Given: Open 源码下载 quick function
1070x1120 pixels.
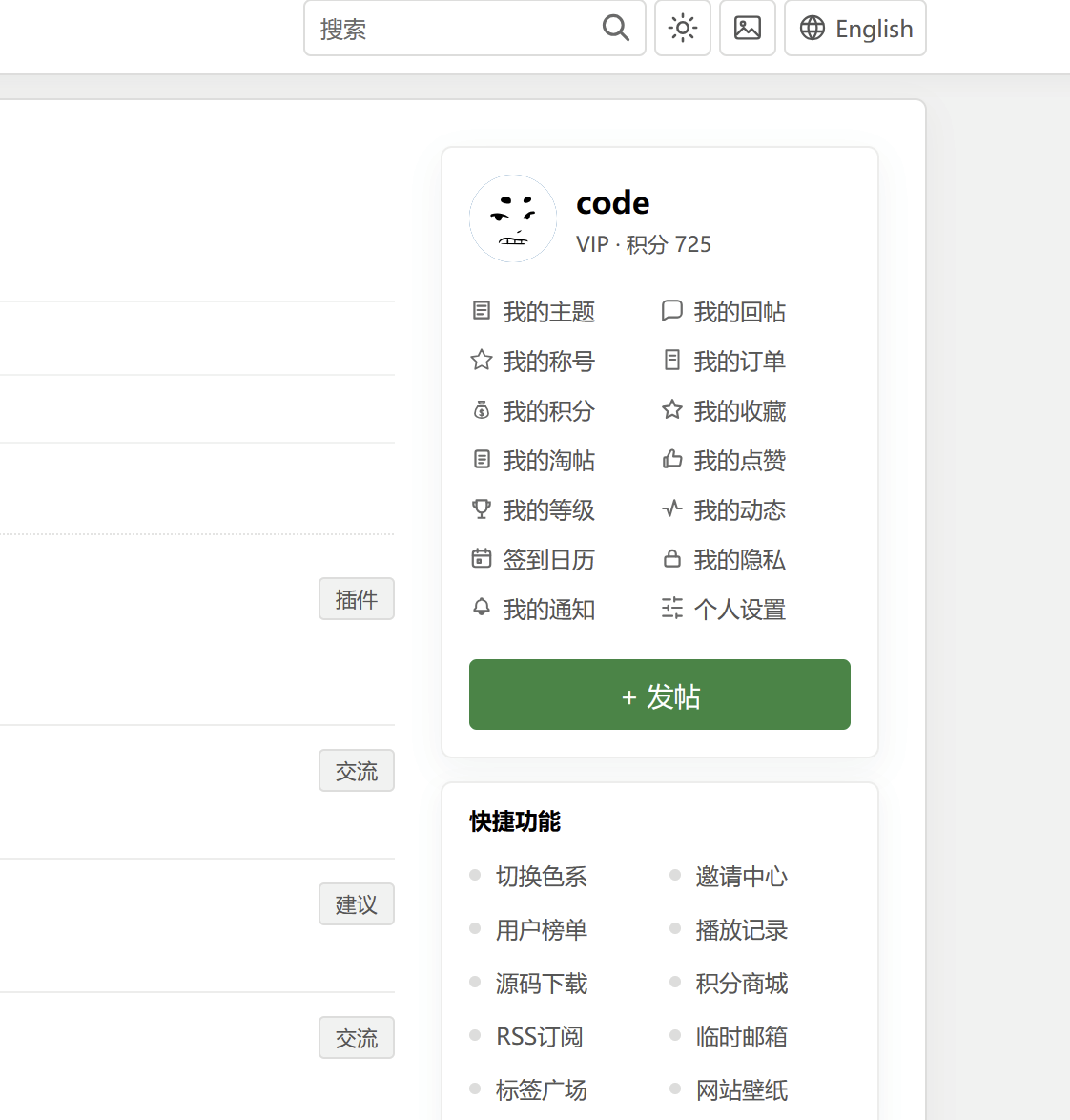Looking at the screenshot, I should pyautogui.click(x=542, y=984).
